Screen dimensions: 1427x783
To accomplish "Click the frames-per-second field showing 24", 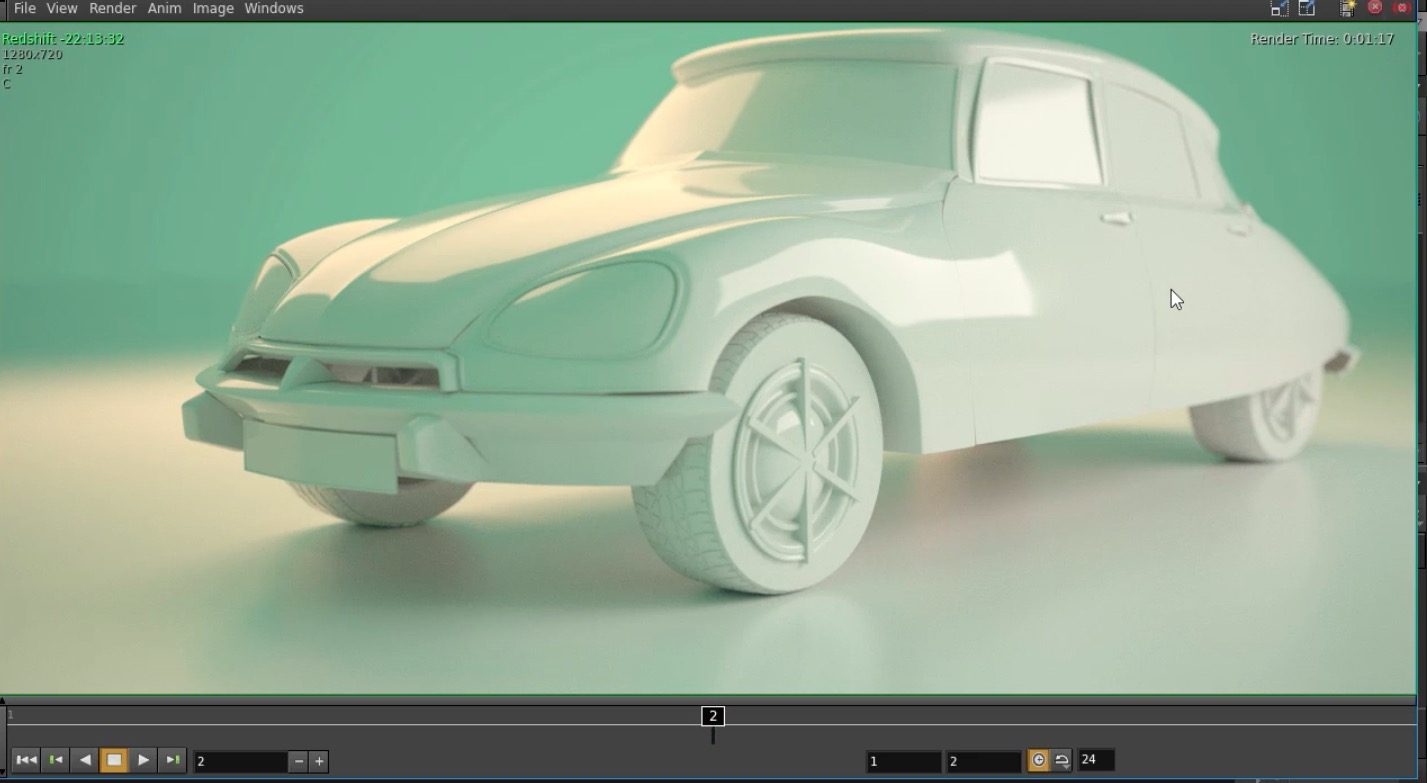I will click(x=1096, y=760).
